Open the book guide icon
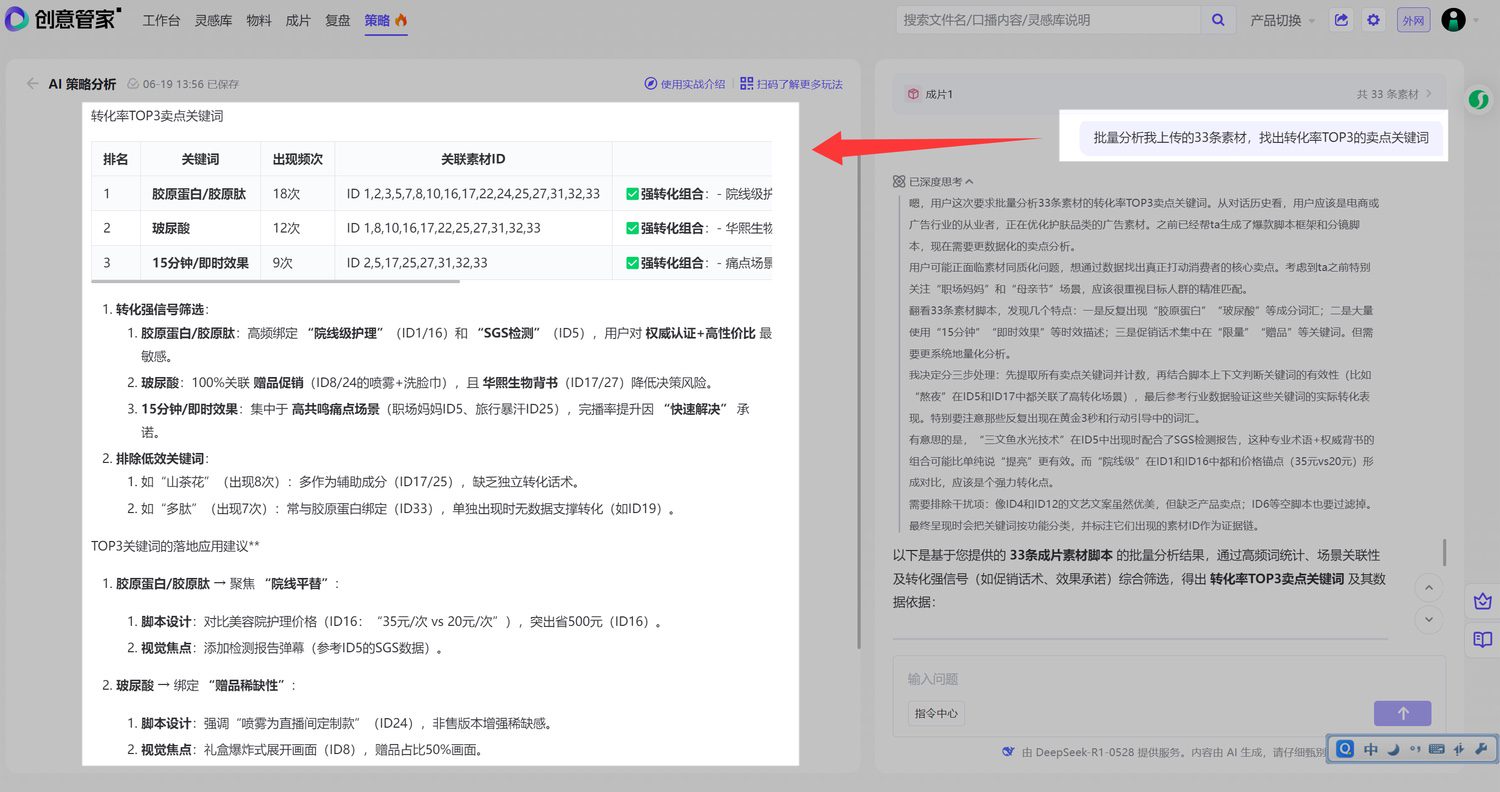 pos(1482,639)
